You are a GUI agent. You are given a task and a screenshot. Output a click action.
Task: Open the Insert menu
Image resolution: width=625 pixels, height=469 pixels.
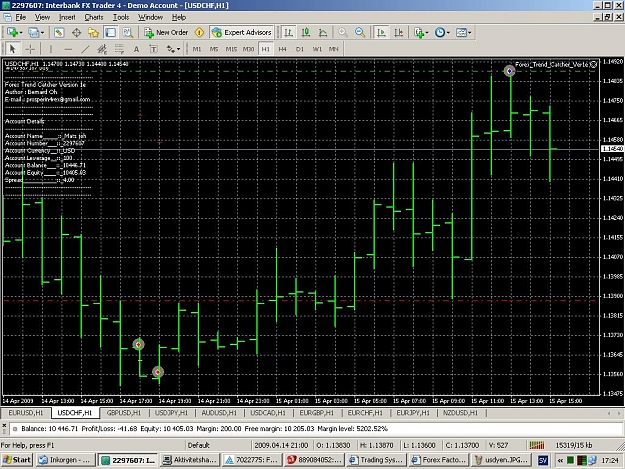click(x=67, y=18)
